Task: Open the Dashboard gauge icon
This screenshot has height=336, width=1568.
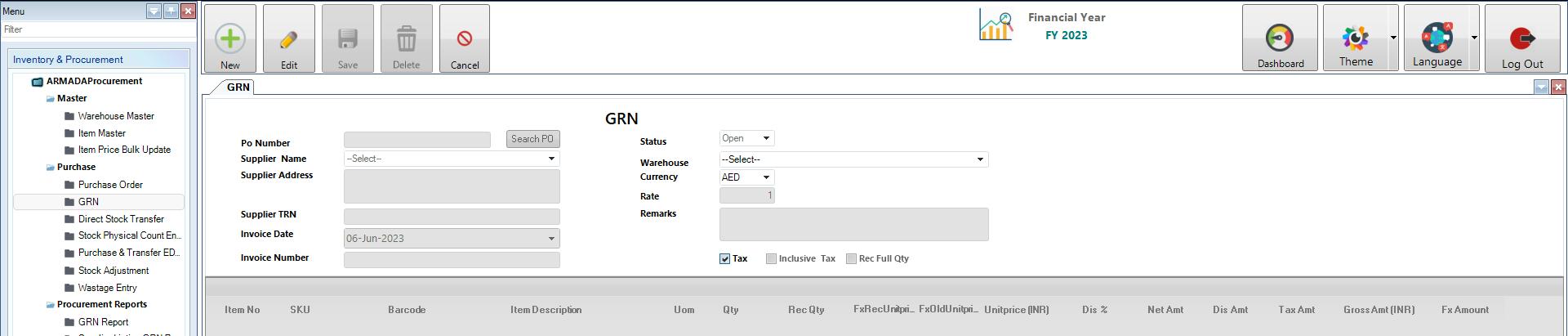Action: point(1279,38)
